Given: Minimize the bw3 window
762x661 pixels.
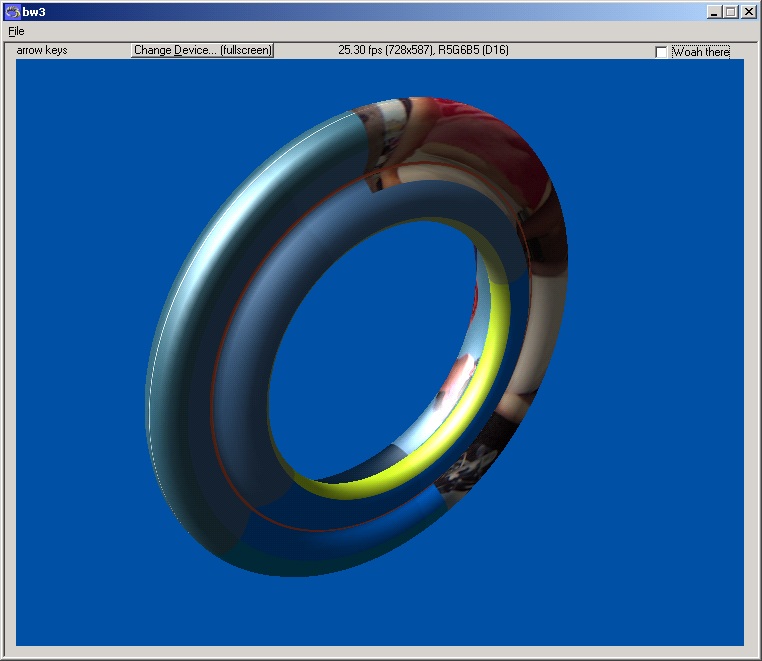Looking at the screenshot, I should pyautogui.click(x=713, y=12).
